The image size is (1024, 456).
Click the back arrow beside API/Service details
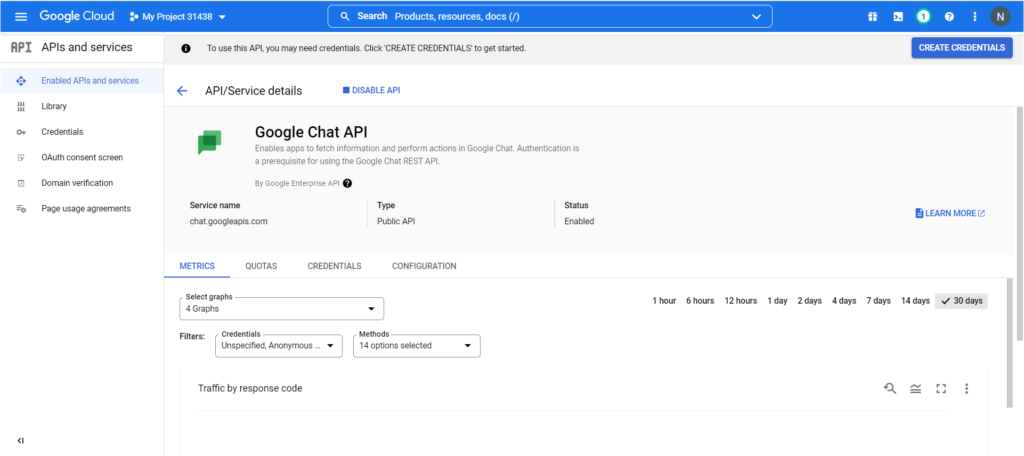click(x=182, y=91)
